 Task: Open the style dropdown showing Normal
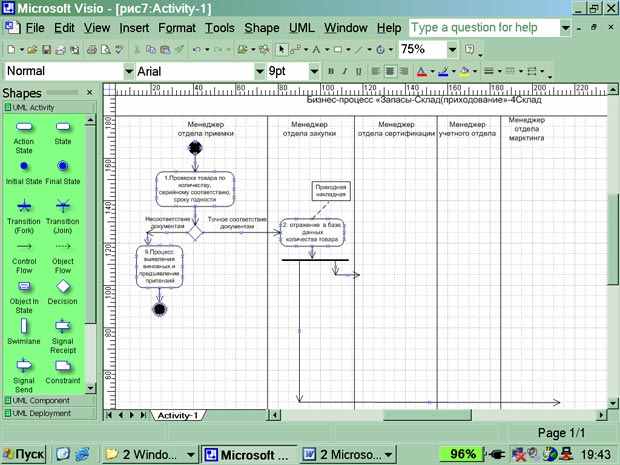coord(129,72)
